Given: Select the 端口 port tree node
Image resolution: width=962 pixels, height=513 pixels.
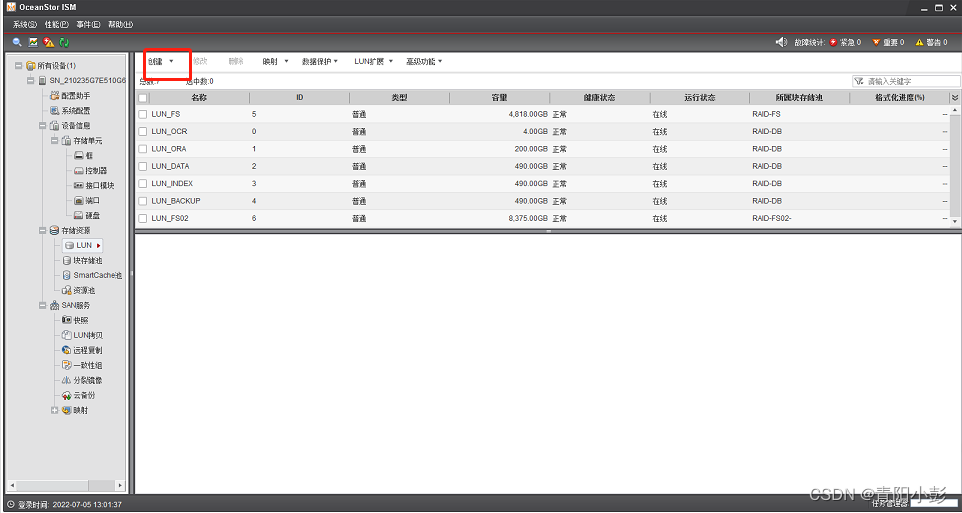Looking at the screenshot, I should 87,200.
